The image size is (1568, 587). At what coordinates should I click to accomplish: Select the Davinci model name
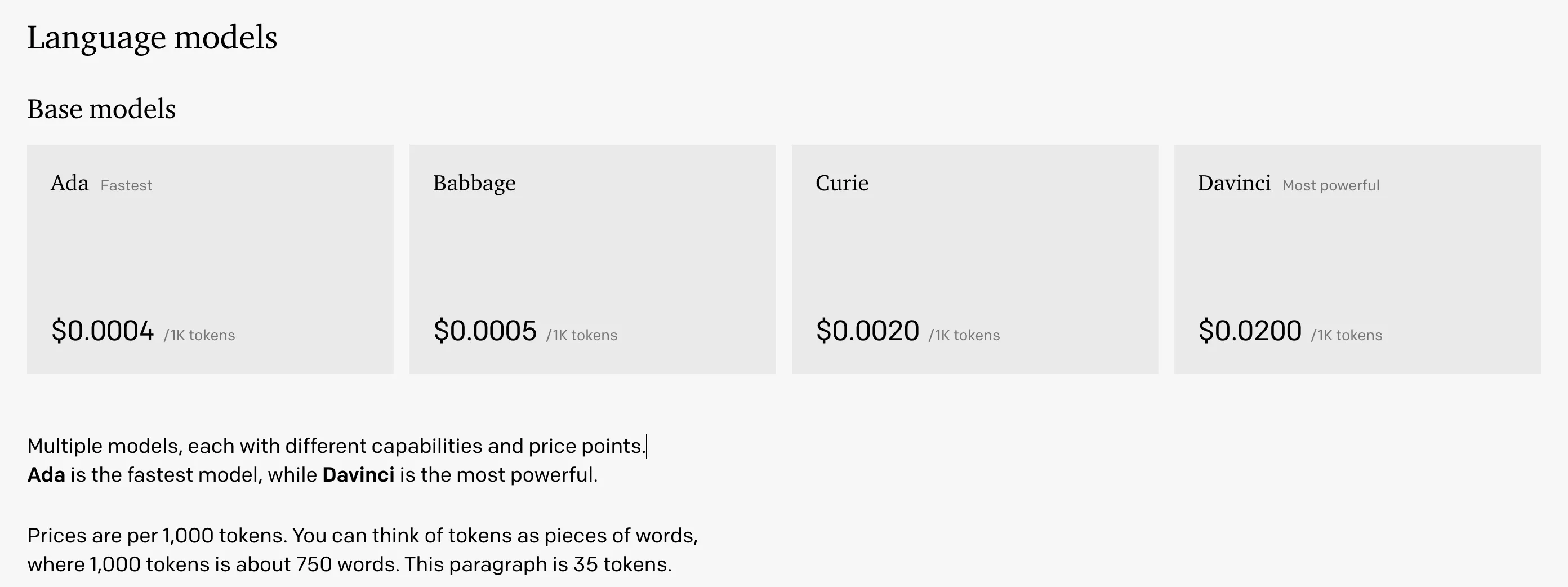tap(1234, 183)
